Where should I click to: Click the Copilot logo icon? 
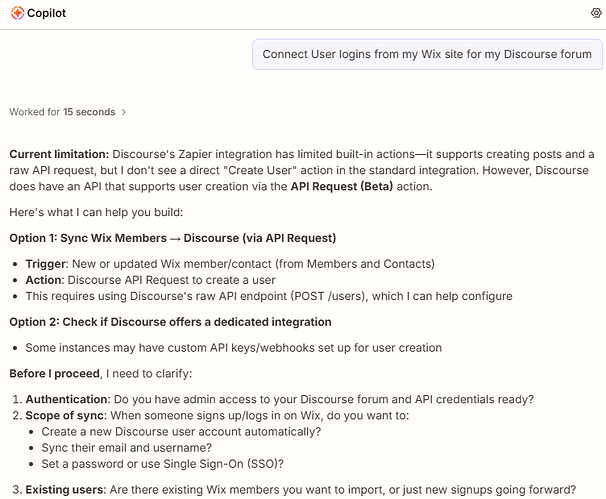click(x=17, y=13)
